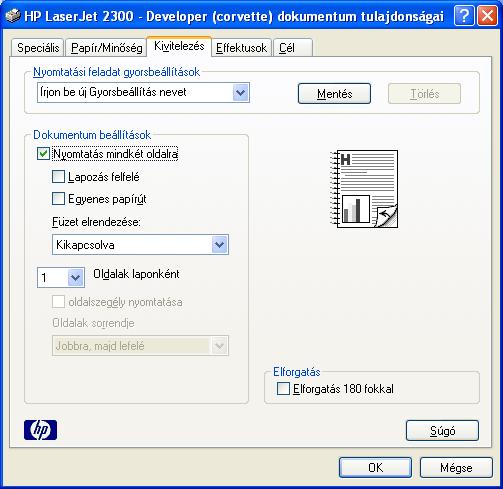Open Oldalak sorrendje dropdown

click(220, 346)
